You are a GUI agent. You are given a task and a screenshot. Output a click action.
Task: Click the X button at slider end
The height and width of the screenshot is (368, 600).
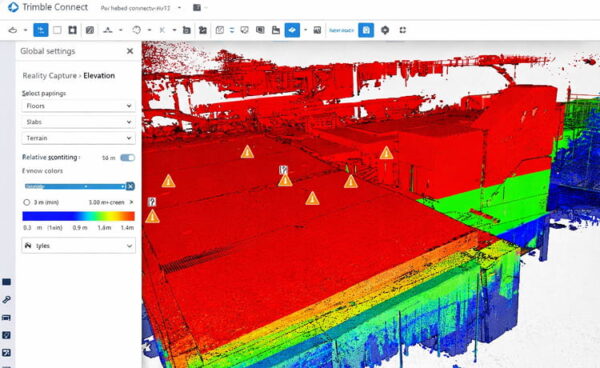[130, 186]
